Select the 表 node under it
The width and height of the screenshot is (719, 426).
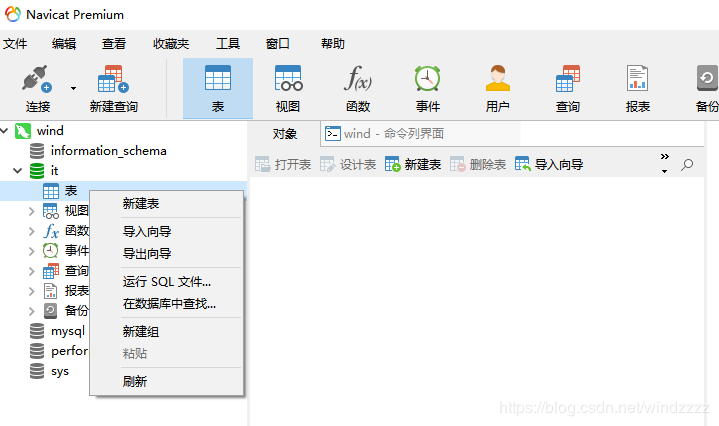pos(71,191)
